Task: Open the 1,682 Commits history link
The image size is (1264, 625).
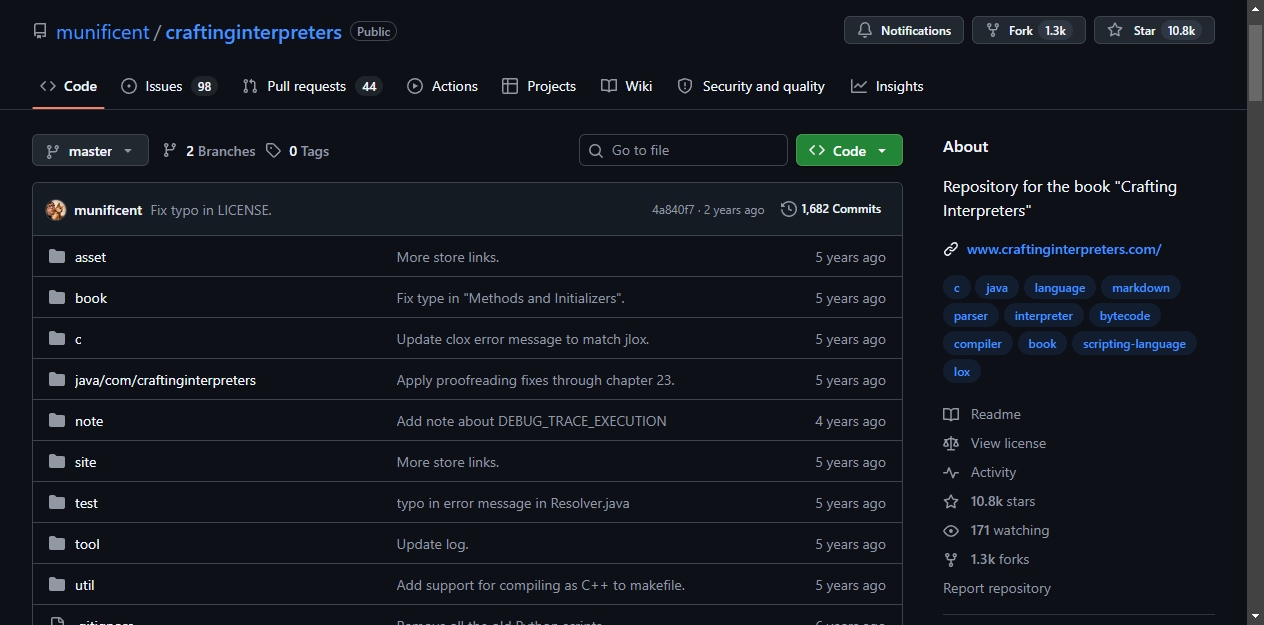Action: (831, 209)
